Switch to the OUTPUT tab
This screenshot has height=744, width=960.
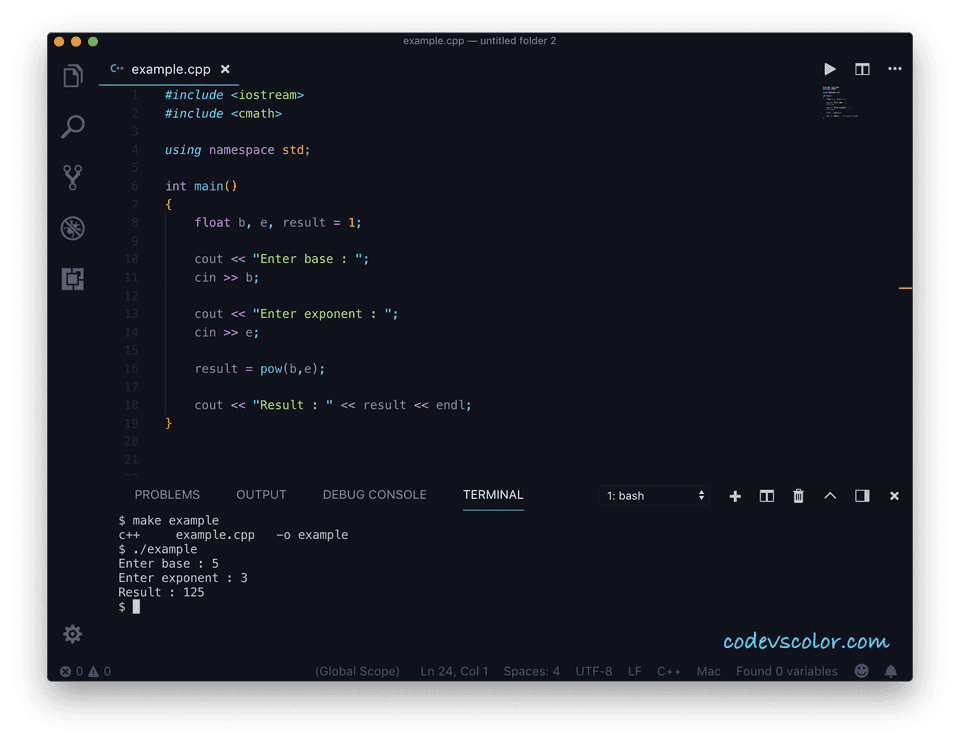pos(261,494)
